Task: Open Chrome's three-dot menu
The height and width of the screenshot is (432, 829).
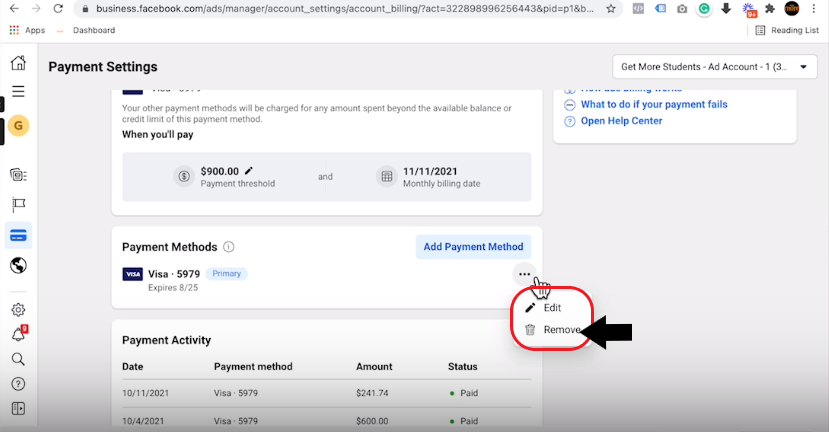Action: click(x=814, y=8)
